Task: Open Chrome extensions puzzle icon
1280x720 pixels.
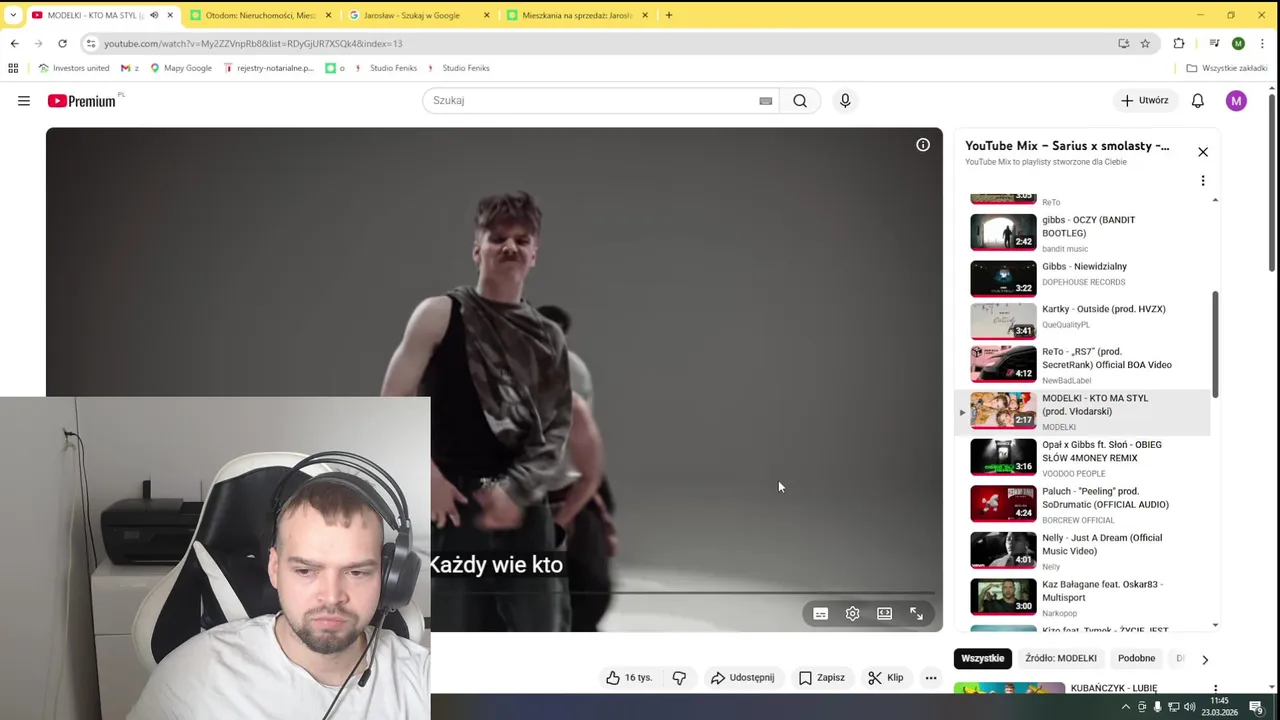Action: (x=1179, y=44)
